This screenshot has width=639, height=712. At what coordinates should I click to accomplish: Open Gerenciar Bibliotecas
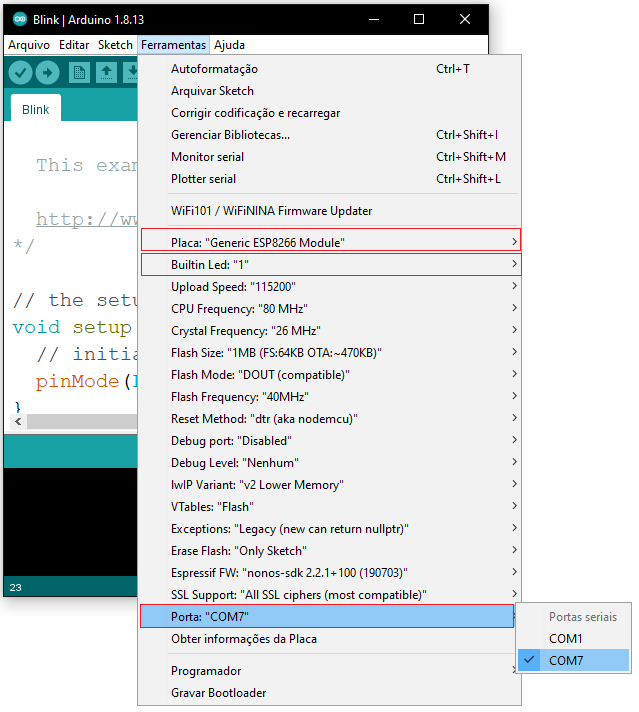tap(330, 135)
